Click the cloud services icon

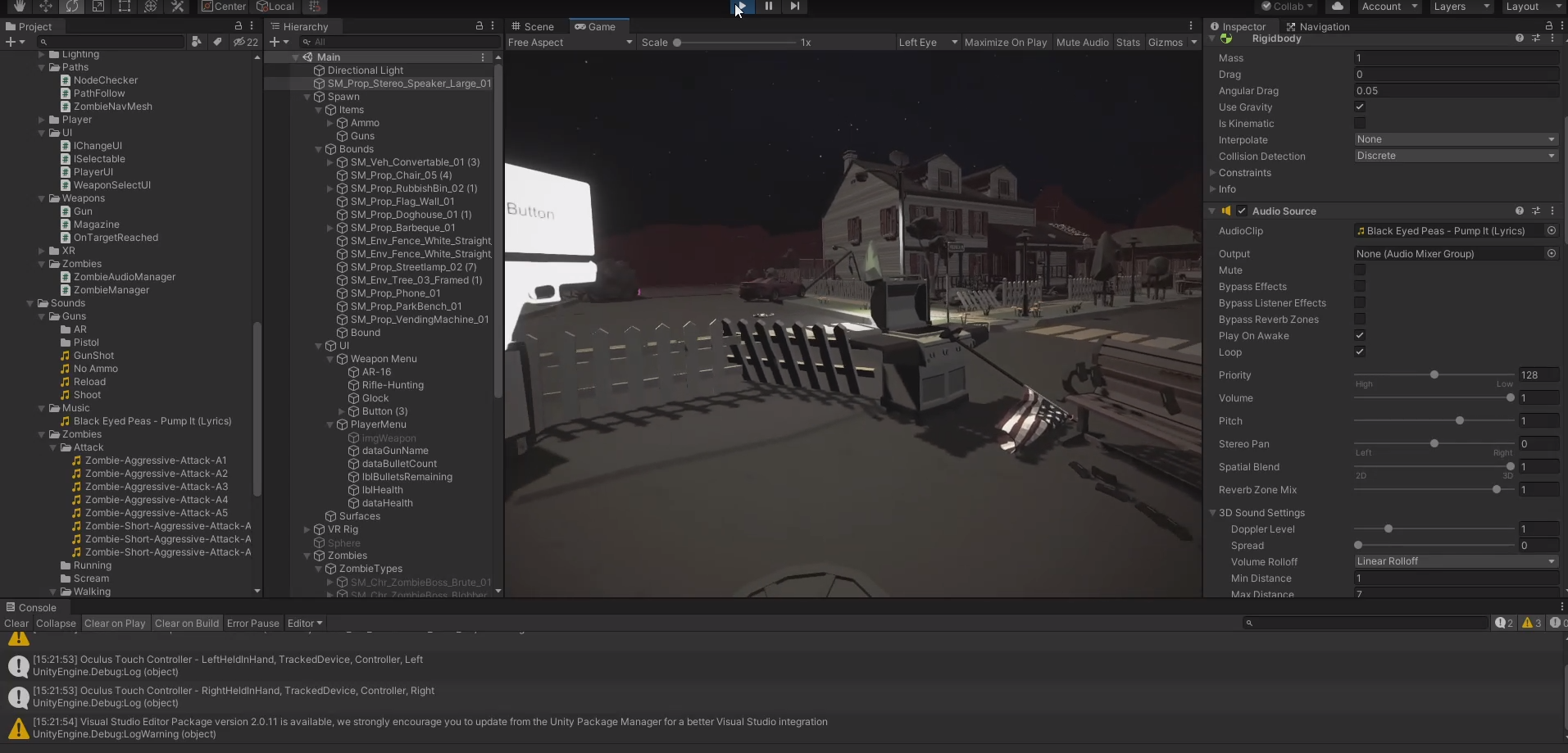[1338, 7]
